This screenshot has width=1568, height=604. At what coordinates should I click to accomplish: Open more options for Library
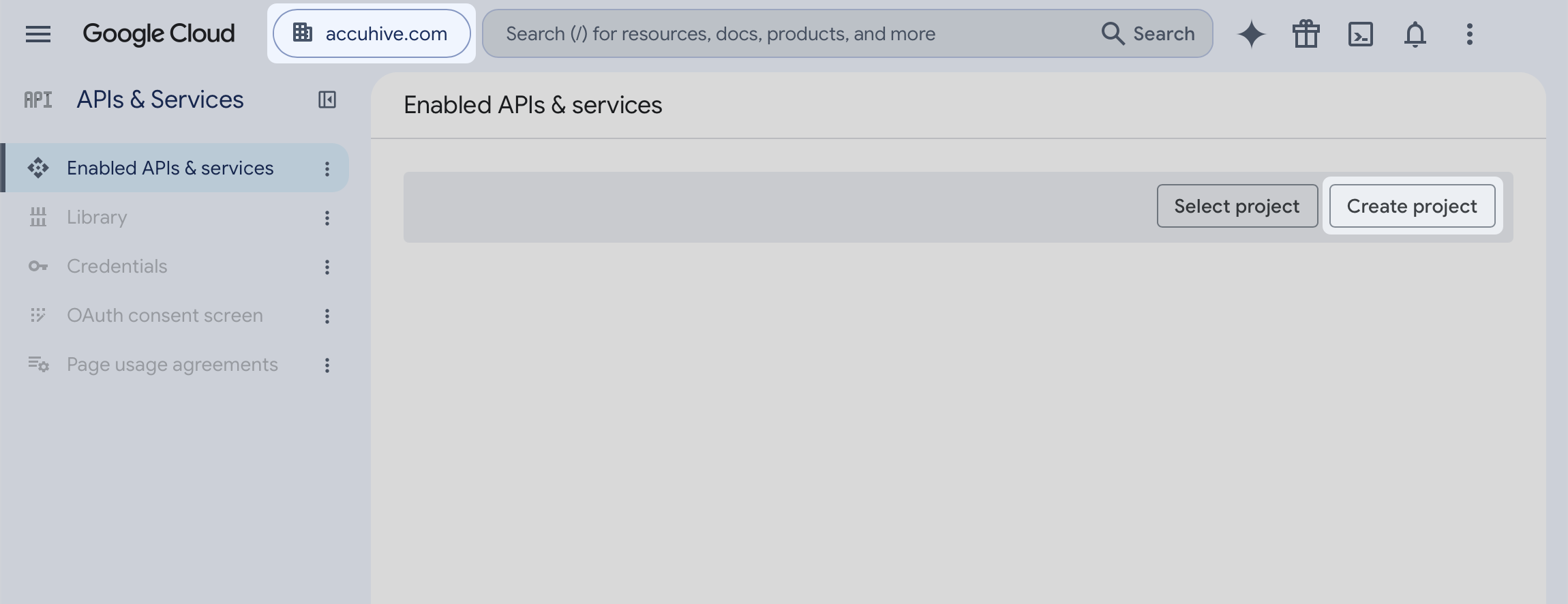[x=327, y=217]
